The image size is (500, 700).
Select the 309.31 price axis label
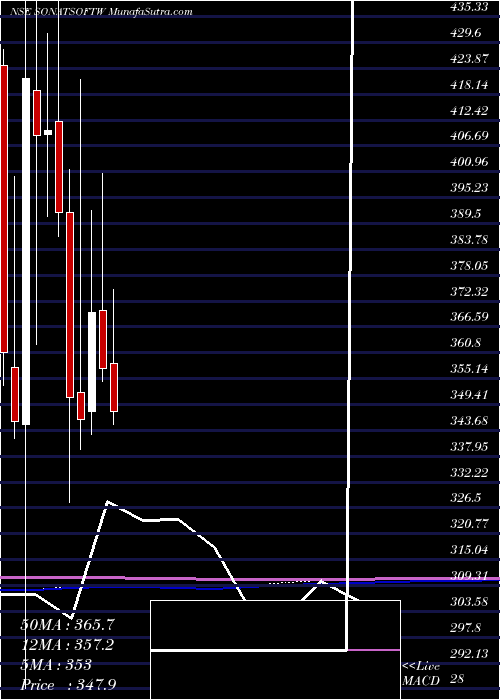pos(467,576)
